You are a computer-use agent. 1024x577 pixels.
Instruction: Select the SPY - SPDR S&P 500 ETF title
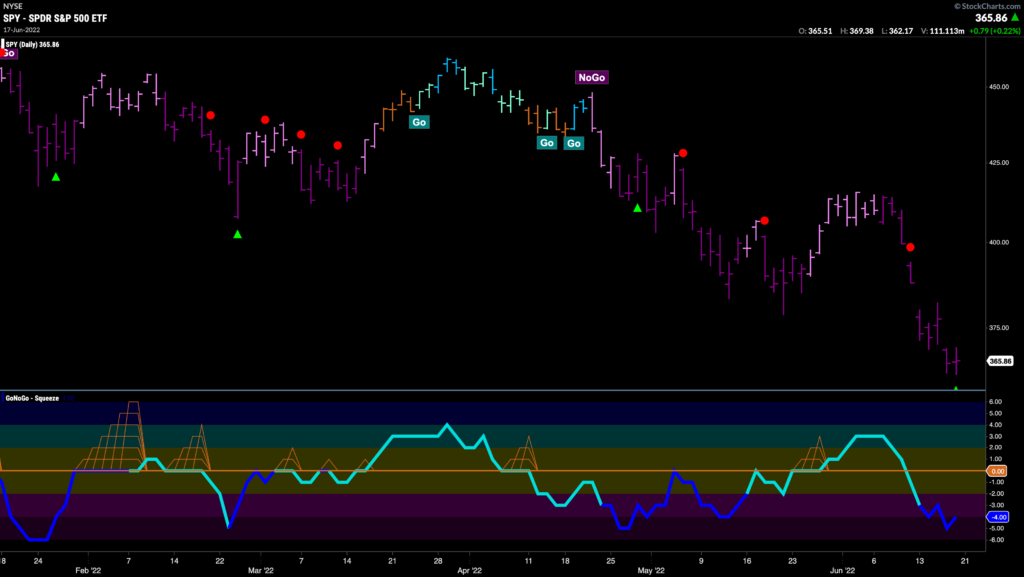click(55, 18)
